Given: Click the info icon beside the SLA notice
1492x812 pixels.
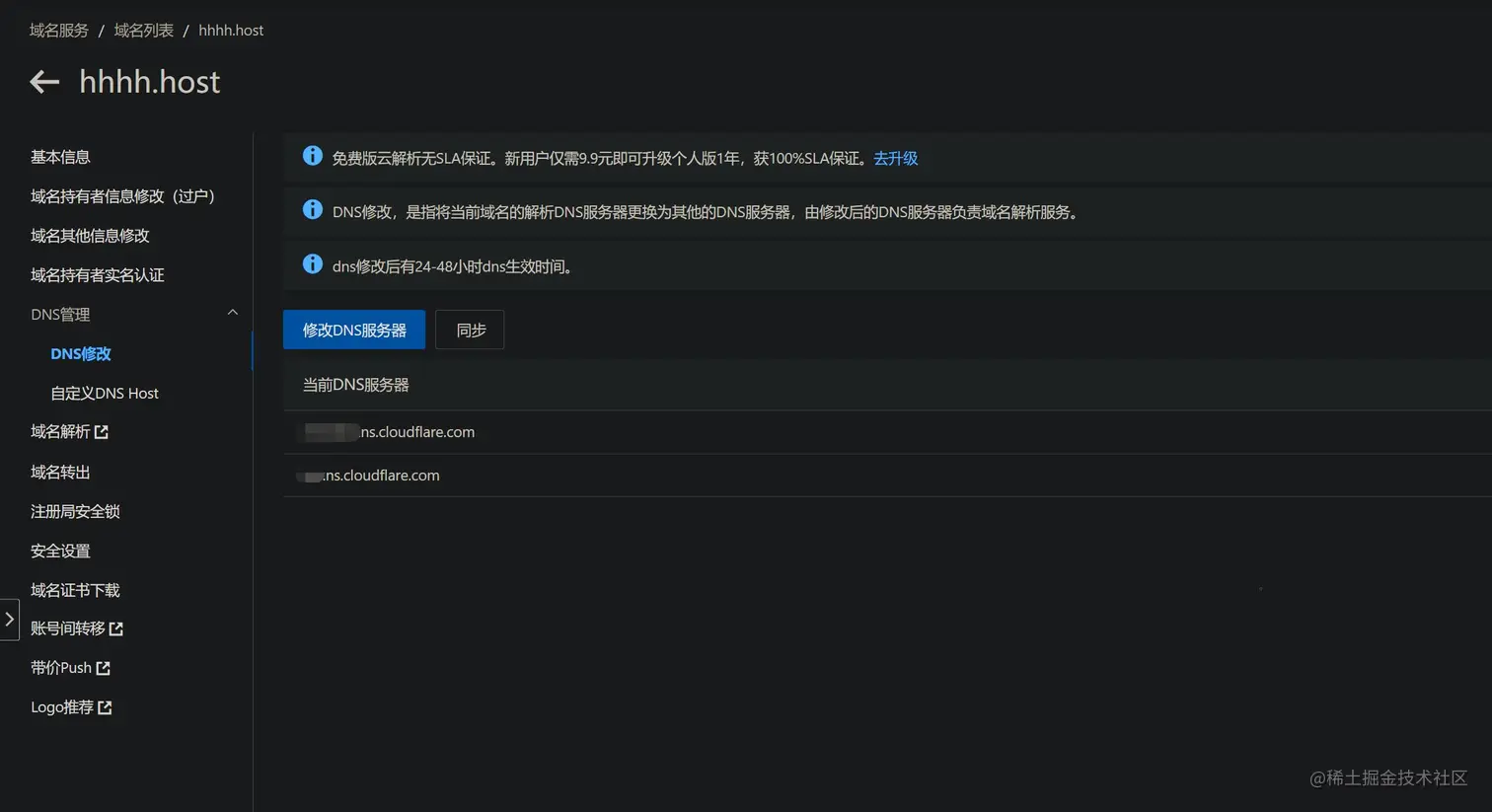Looking at the screenshot, I should pos(313,156).
